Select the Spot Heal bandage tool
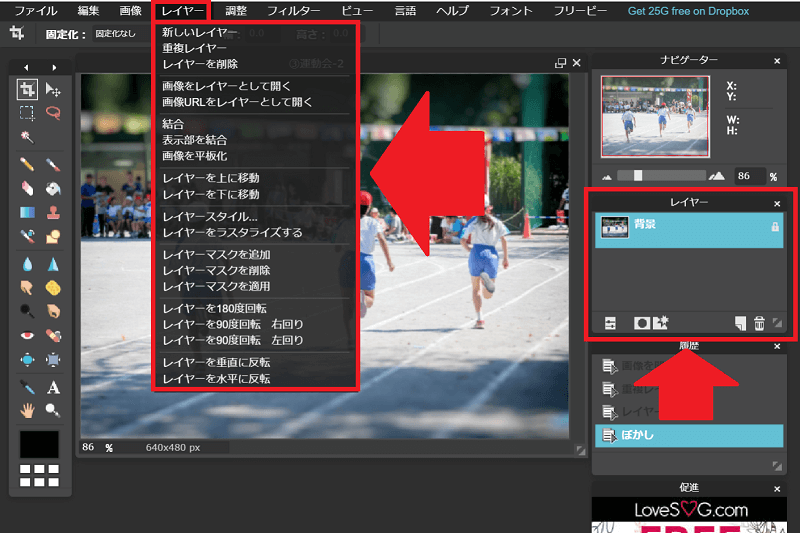 coord(53,335)
